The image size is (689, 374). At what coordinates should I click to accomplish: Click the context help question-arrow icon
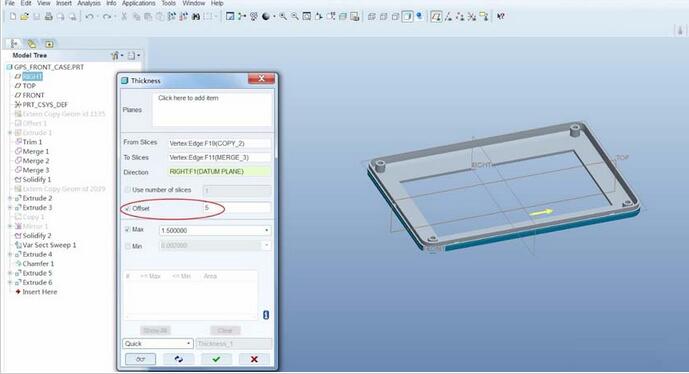[x=500, y=17]
